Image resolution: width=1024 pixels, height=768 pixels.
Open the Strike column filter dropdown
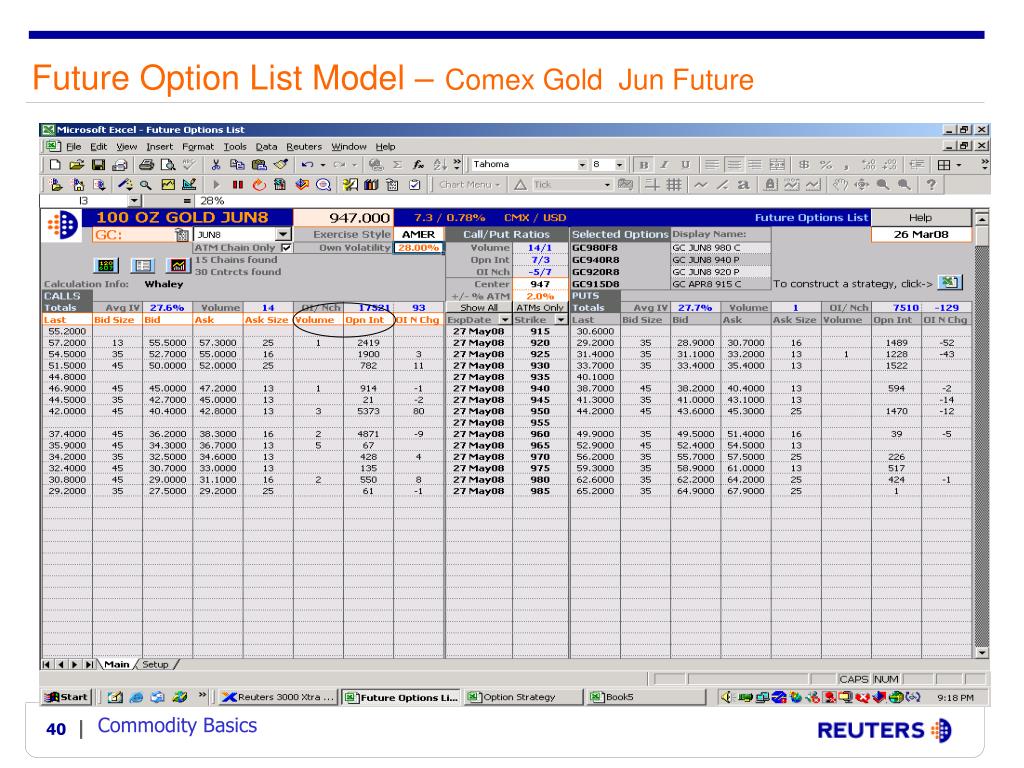pos(561,320)
